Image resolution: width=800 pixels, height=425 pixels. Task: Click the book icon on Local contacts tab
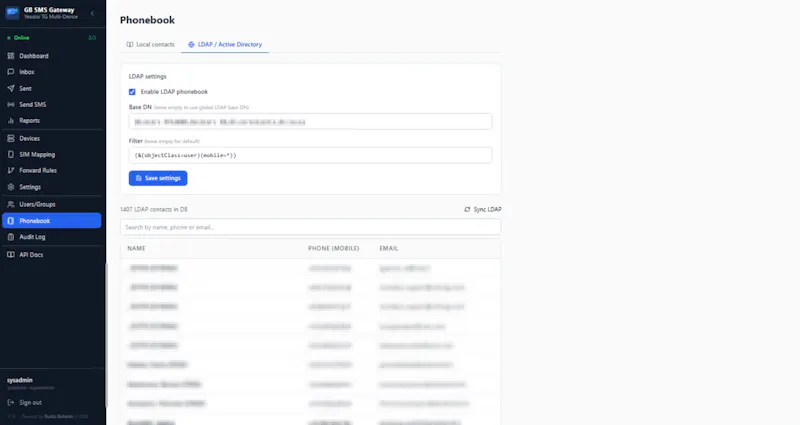tap(130, 44)
